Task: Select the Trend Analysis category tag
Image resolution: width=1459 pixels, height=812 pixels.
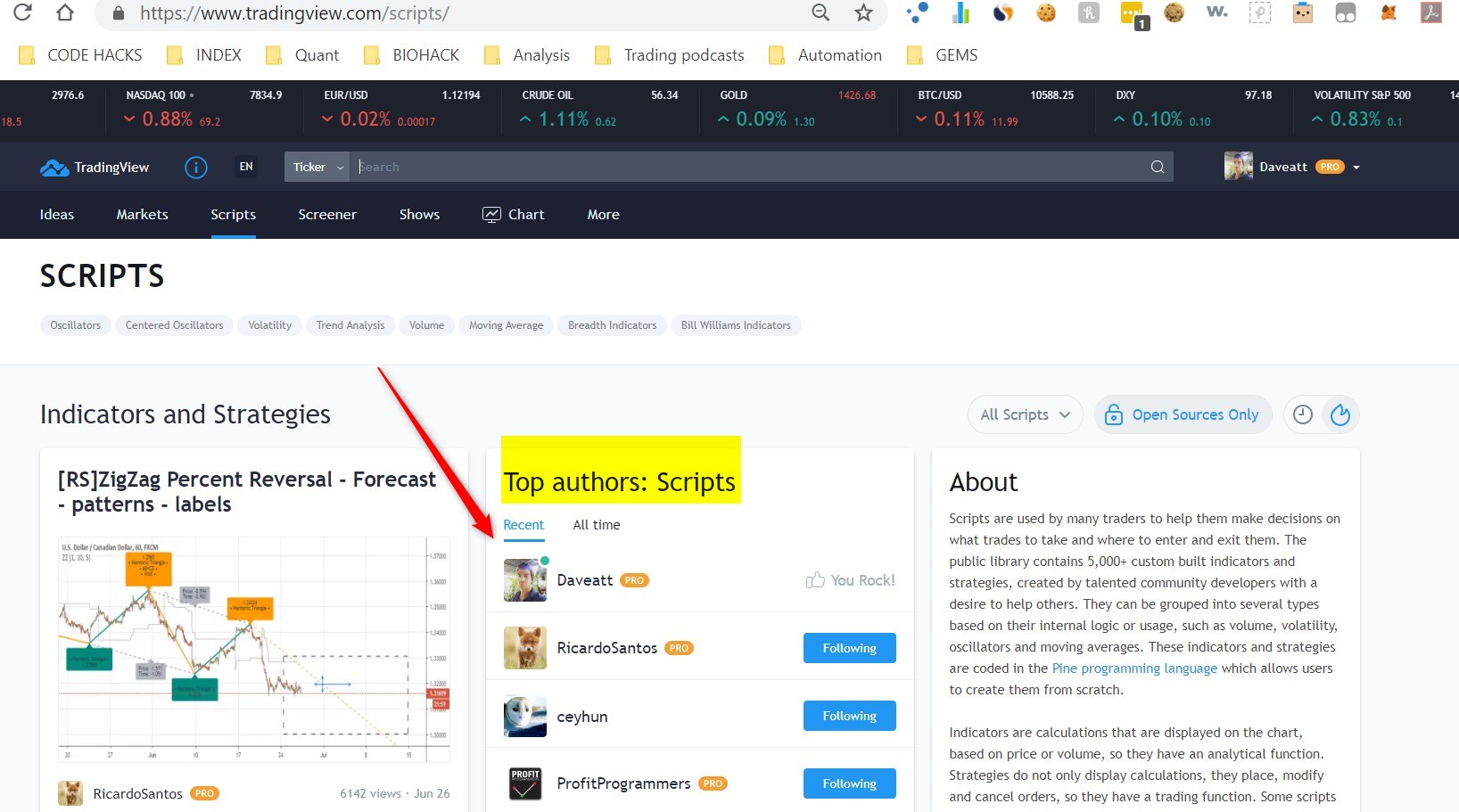Action: tap(350, 325)
